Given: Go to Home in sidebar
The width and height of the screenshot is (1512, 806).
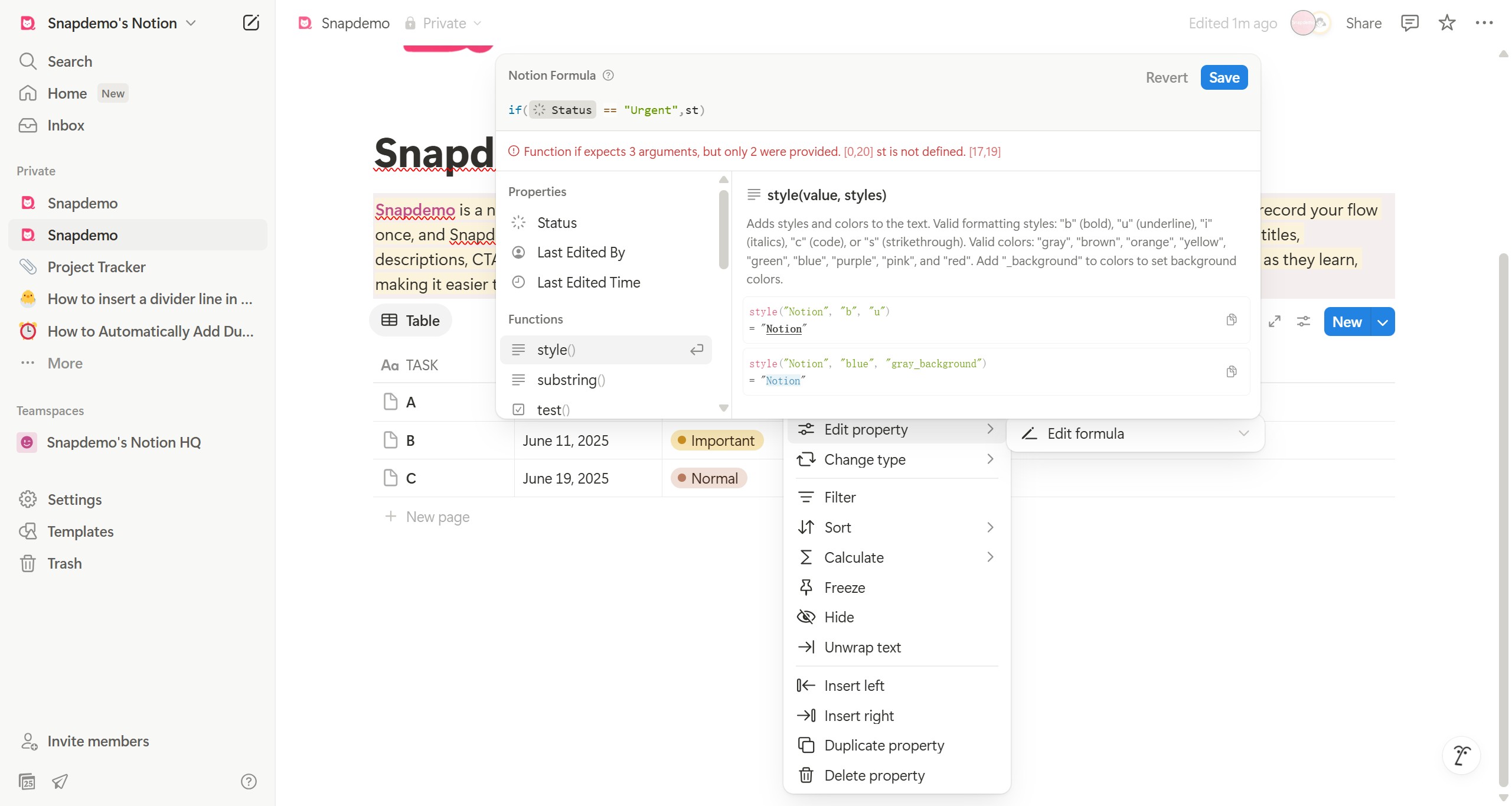Looking at the screenshot, I should [138, 93].
